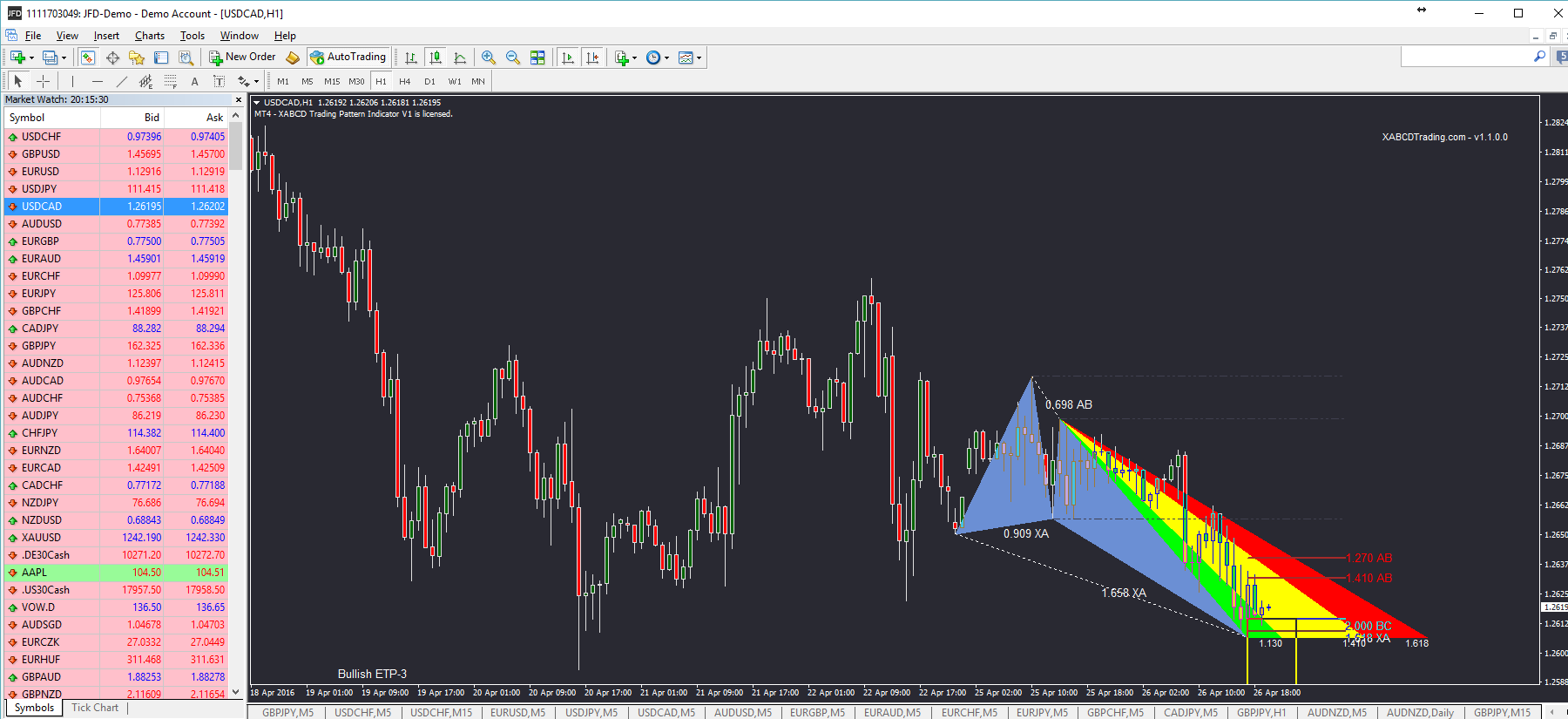This screenshot has height=719, width=1568.
Task: Click the toolbar search input field
Action: pyautogui.click(x=1466, y=57)
